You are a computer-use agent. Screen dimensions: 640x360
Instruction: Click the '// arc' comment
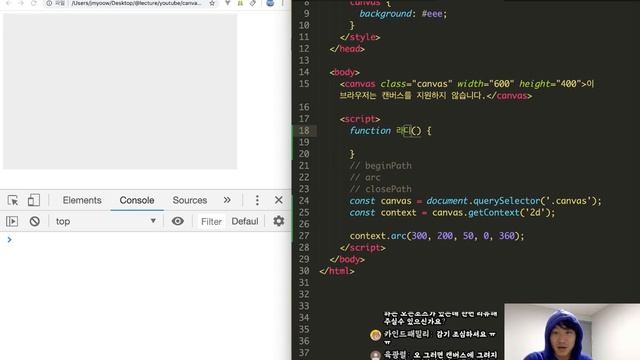(365, 178)
